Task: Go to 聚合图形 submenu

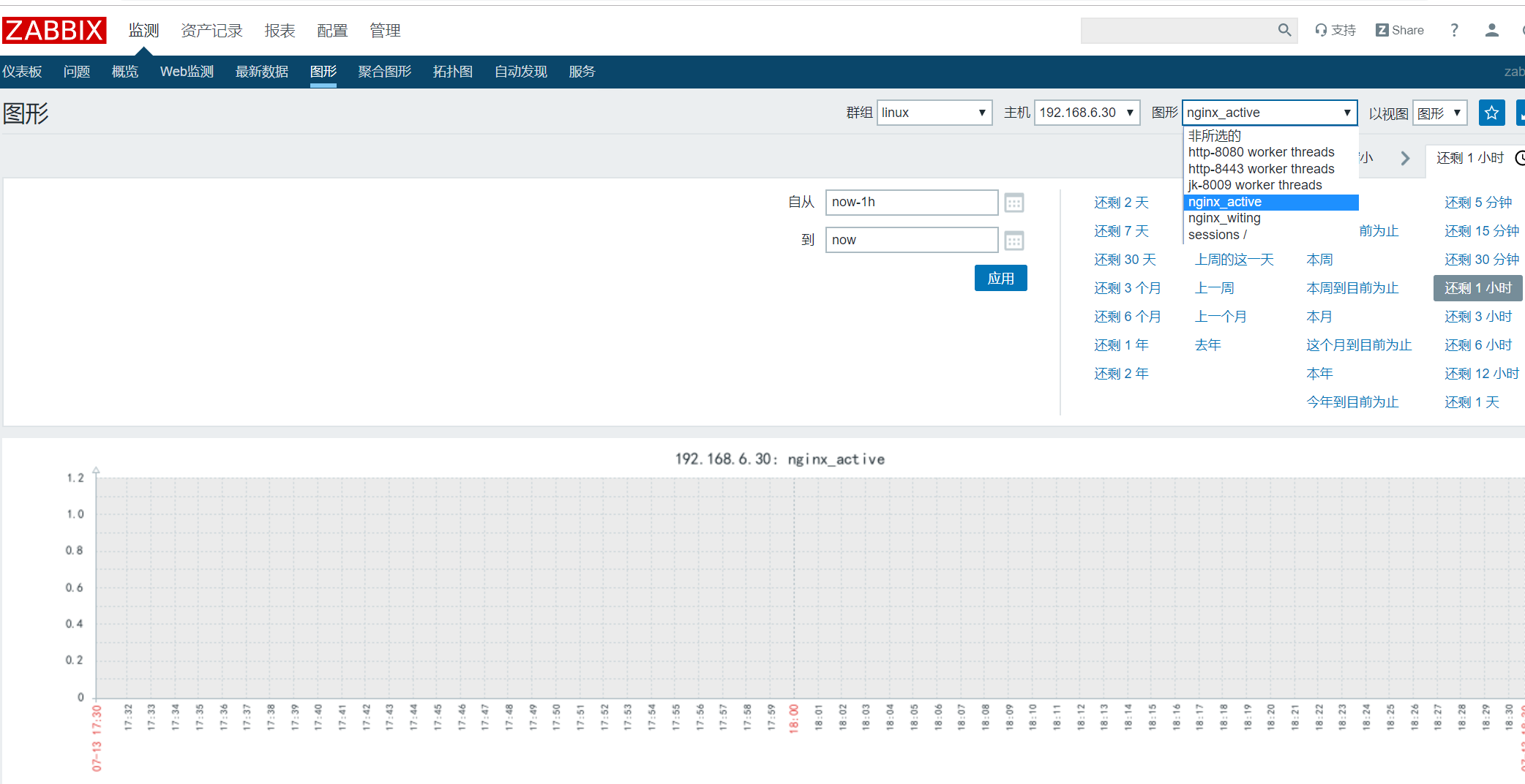Action: coord(385,72)
